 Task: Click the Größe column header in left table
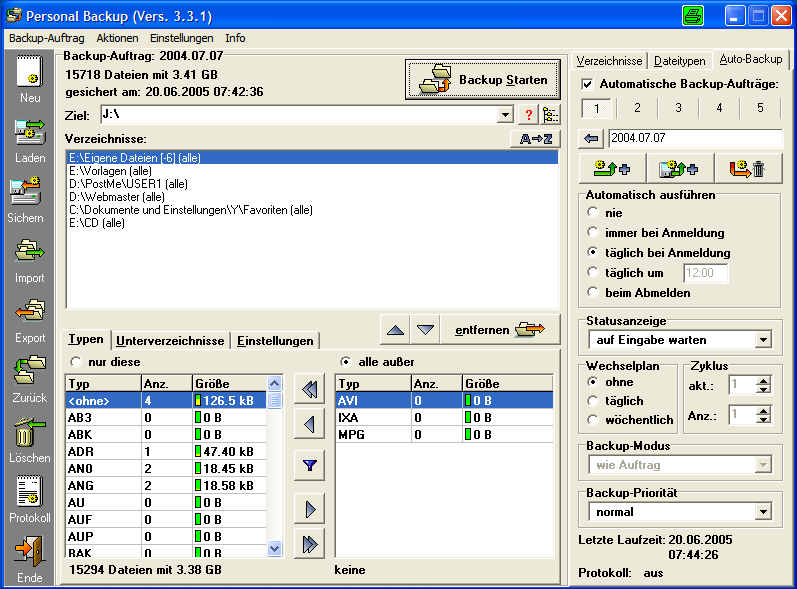coord(229,384)
